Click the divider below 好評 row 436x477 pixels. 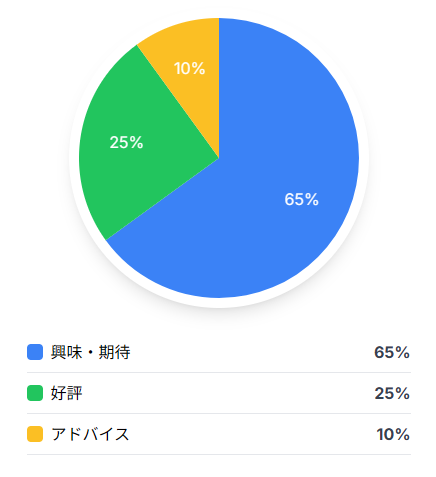(x=219, y=413)
